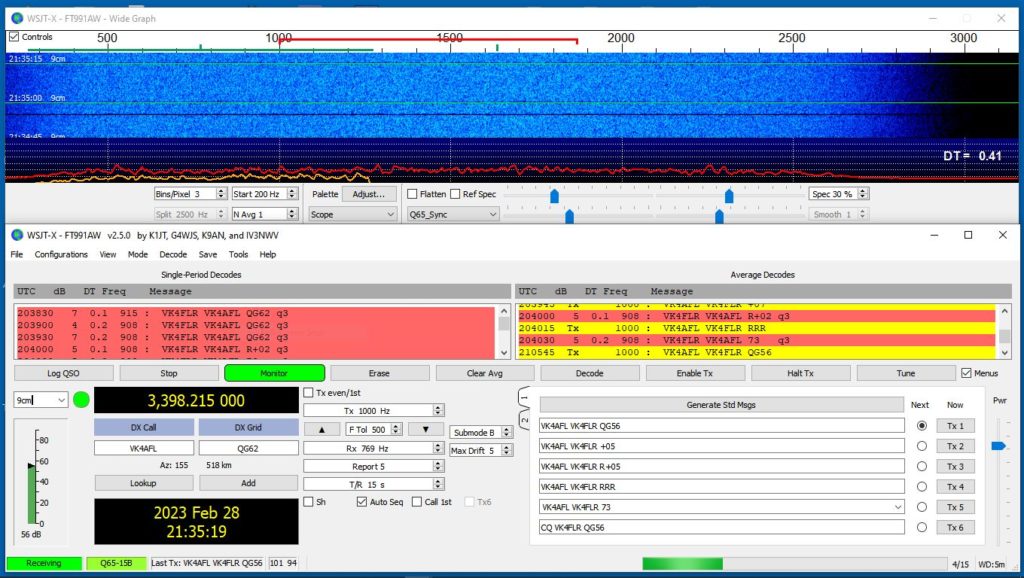Click the upper-right Wide Graph zero slider
1024x578 pixels.
point(729,196)
